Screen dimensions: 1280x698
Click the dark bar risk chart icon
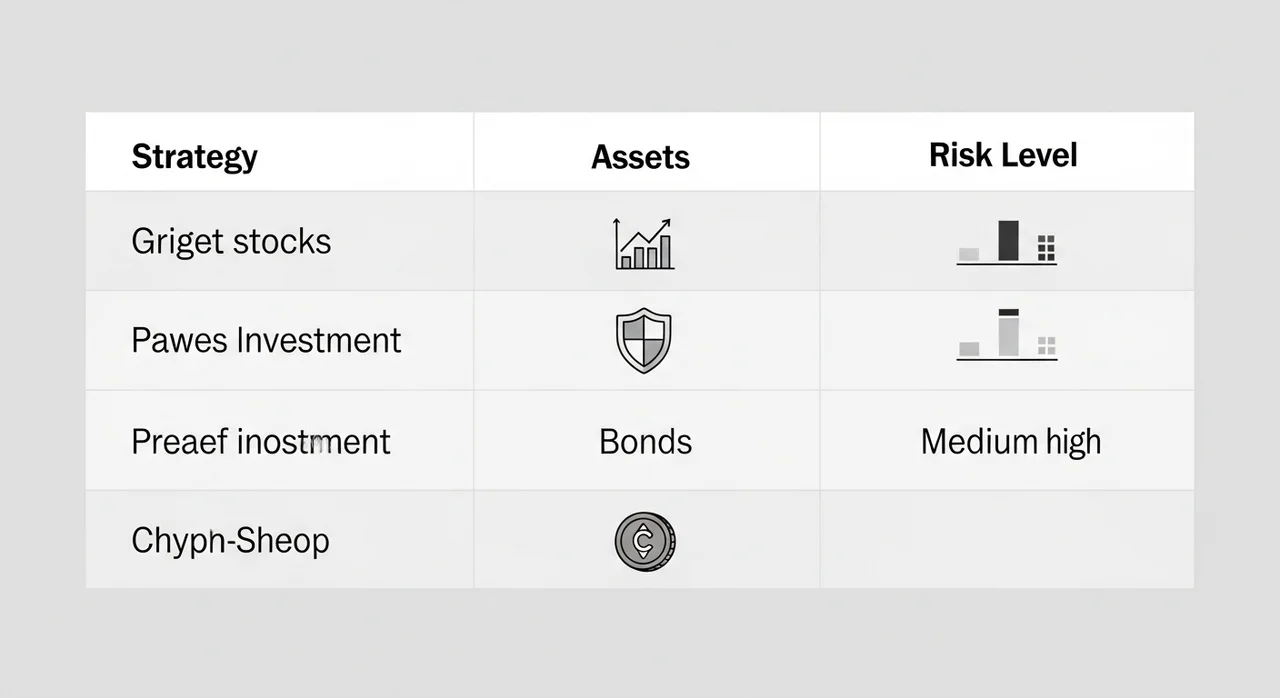click(x=1007, y=243)
